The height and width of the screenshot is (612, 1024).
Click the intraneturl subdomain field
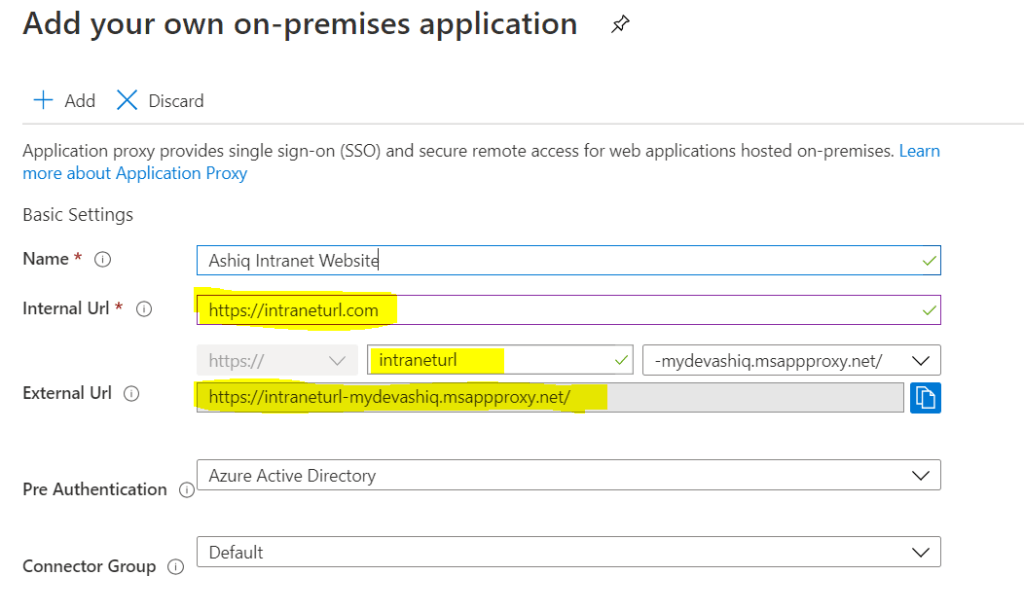click(502, 360)
